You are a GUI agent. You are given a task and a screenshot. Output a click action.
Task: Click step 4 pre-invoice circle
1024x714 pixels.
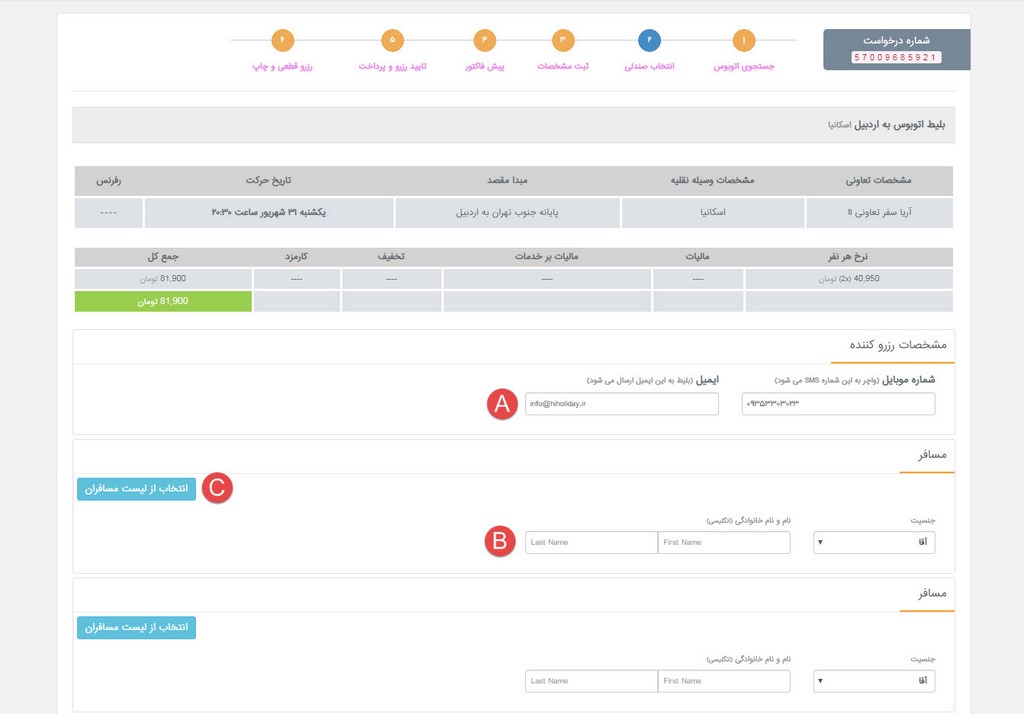point(485,41)
